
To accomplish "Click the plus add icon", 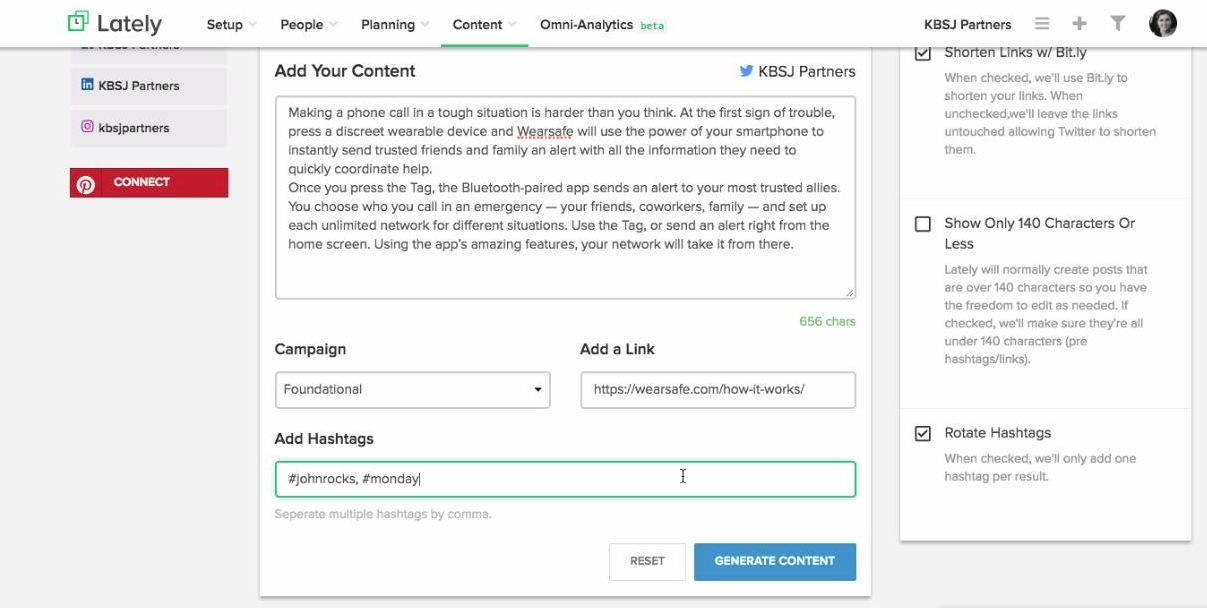I will (1079, 24).
